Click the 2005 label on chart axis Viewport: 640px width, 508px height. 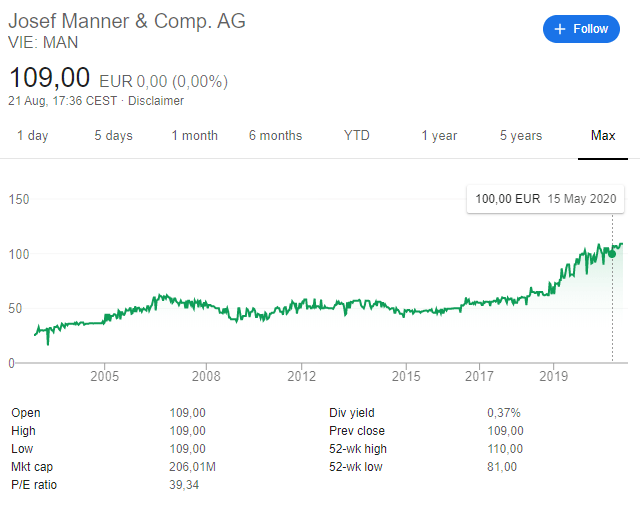104,376
